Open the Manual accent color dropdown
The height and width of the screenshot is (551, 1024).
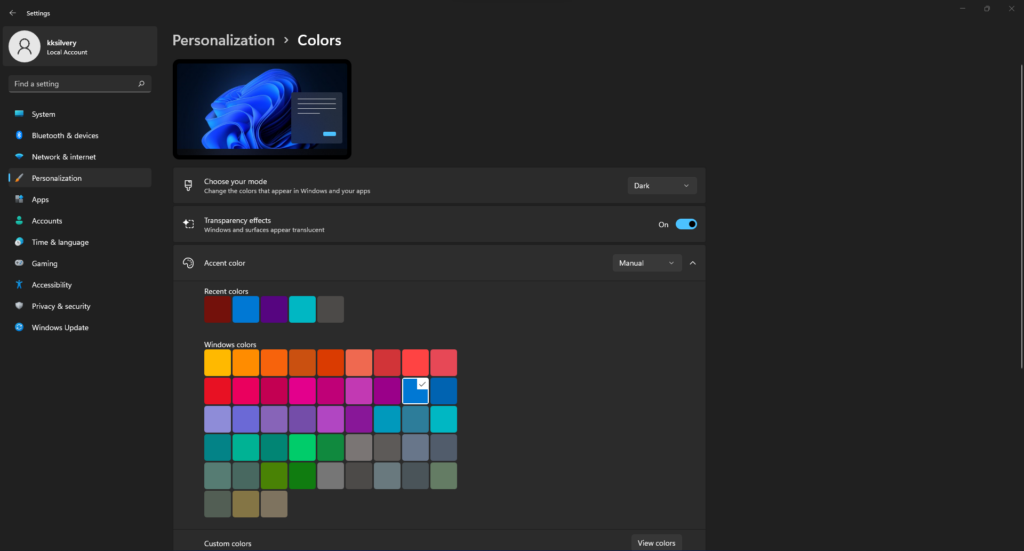coord(647,262)
